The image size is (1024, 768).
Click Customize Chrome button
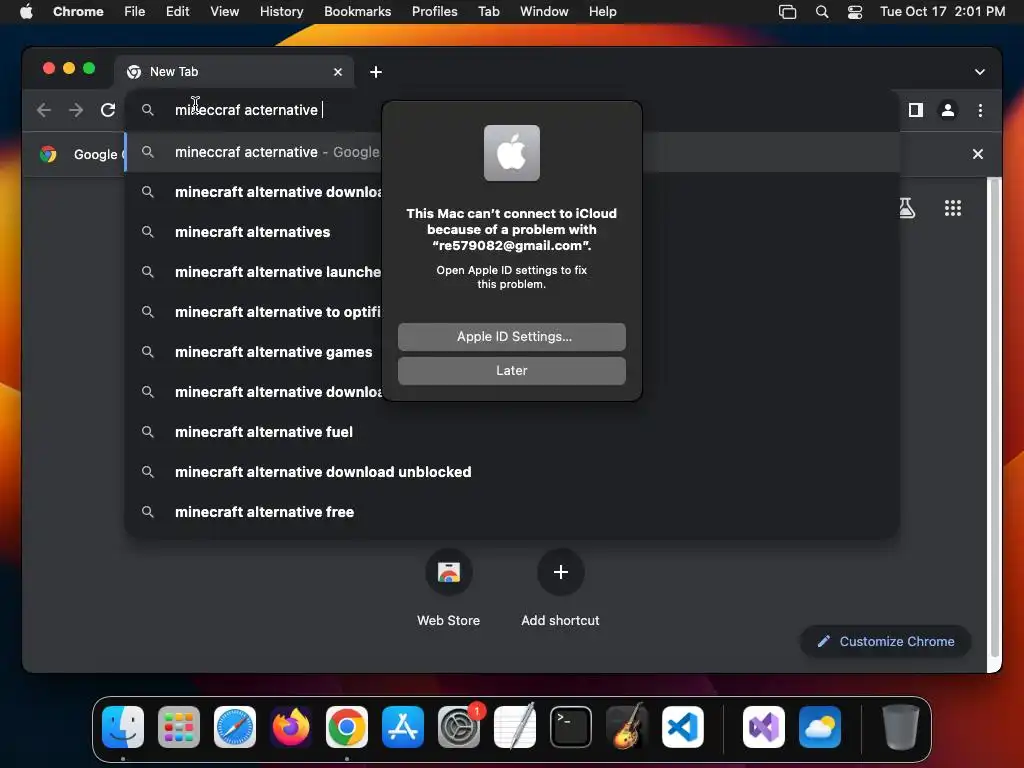pyautogui.click(x=886, y=641)
